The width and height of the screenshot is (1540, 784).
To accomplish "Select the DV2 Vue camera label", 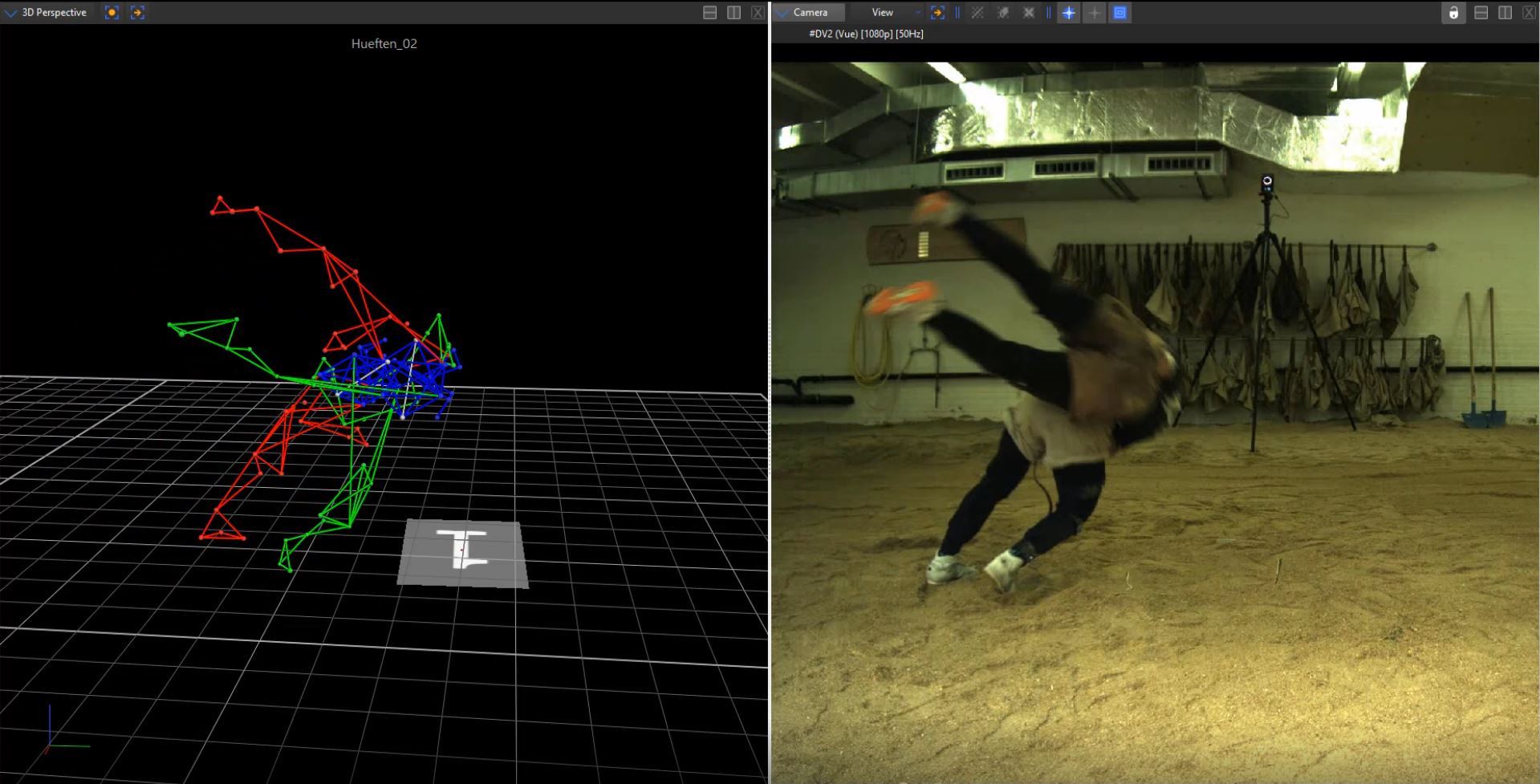I will pos(866,34).
